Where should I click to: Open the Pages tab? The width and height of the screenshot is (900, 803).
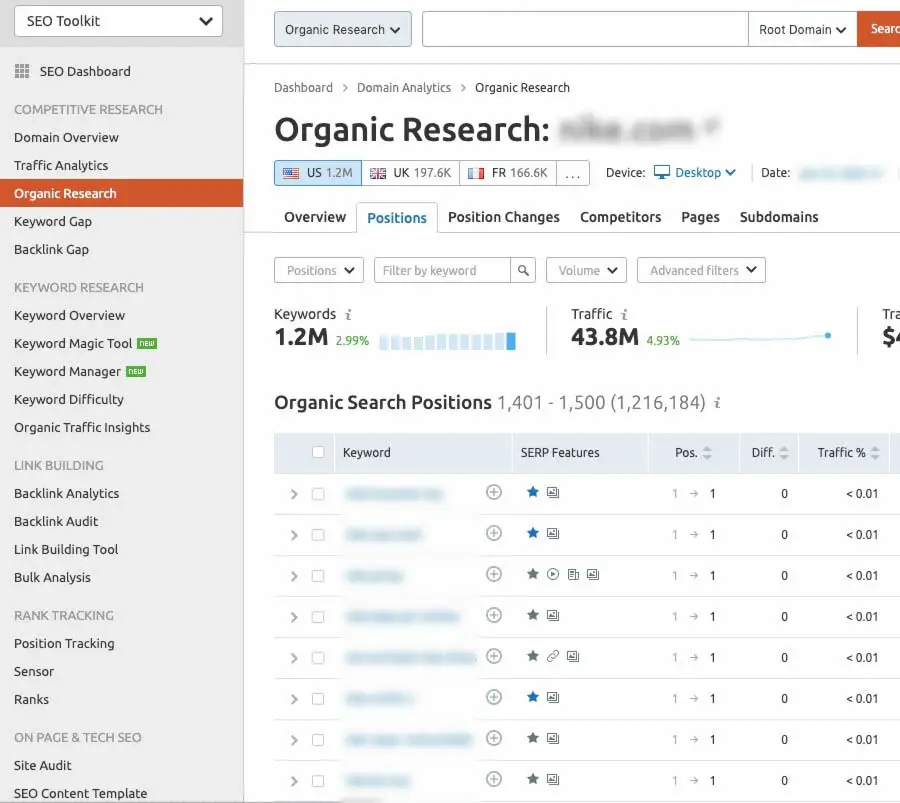pyautogui.click(x=700, y=218)
